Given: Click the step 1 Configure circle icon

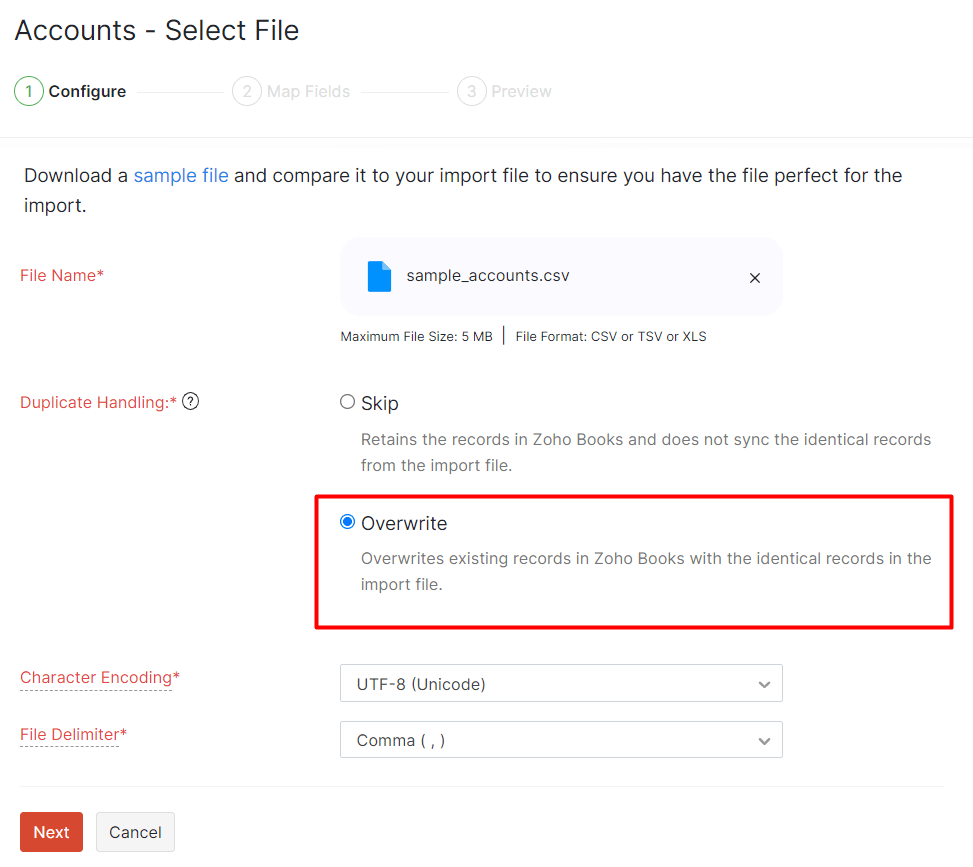Looking at the screenshot, I should click(x=28, y=91).
